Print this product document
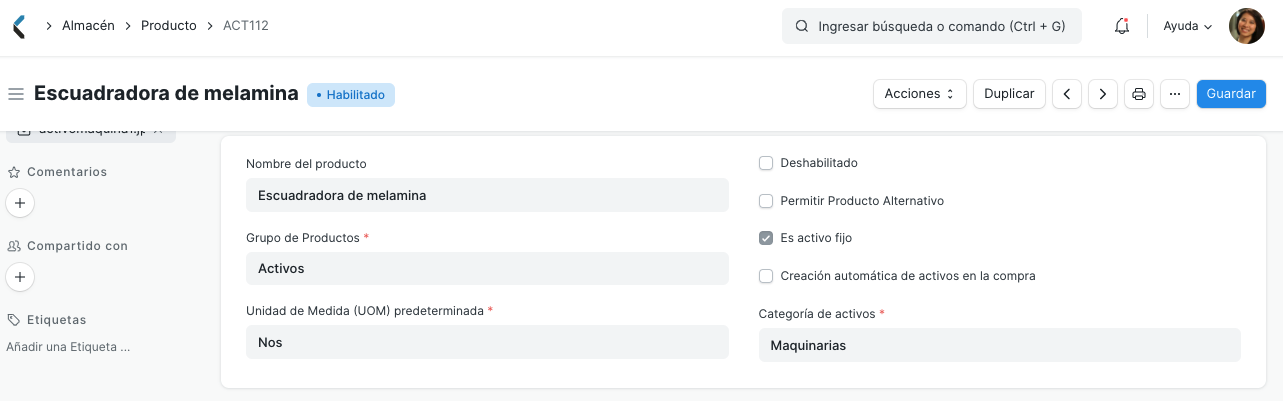This screenshot has height=401, width=1283. [x=1138, y=94]
